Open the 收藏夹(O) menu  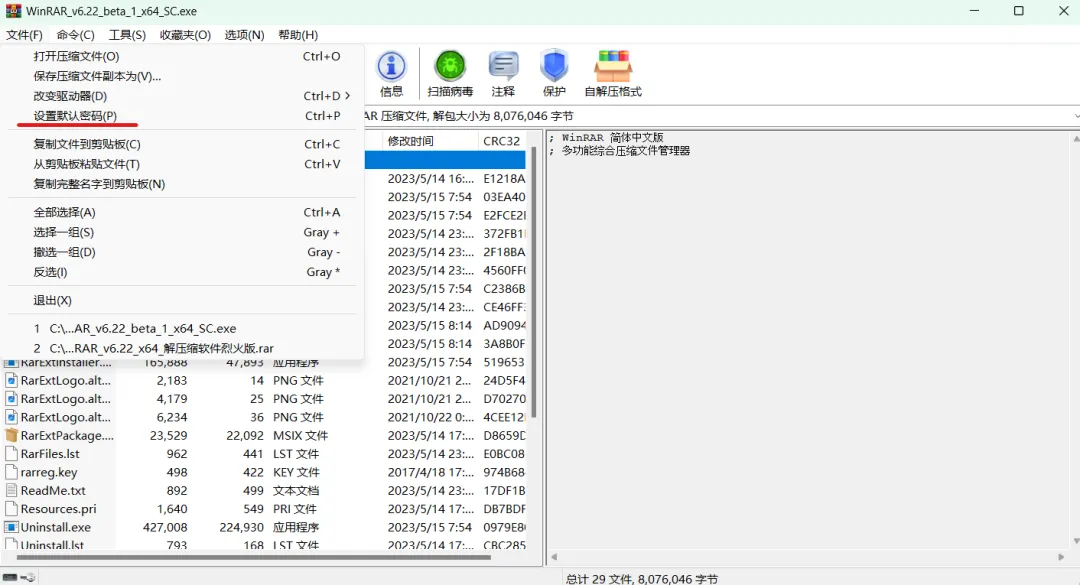tap(185, 34)
